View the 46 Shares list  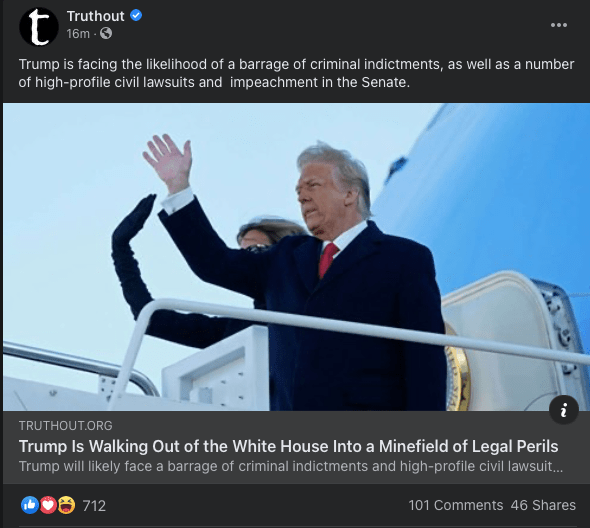(543, 505)
